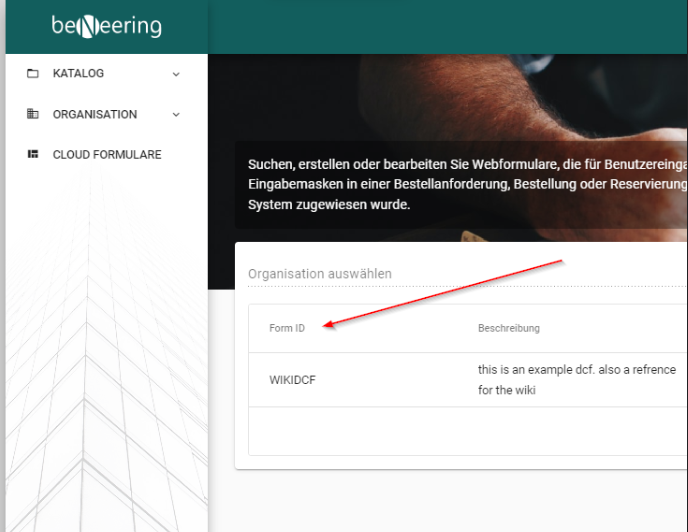Image resolution: width=688 pixels, height=532 pixels.
Task: Sort by the Form ID column header
Action: pos(287,328)
